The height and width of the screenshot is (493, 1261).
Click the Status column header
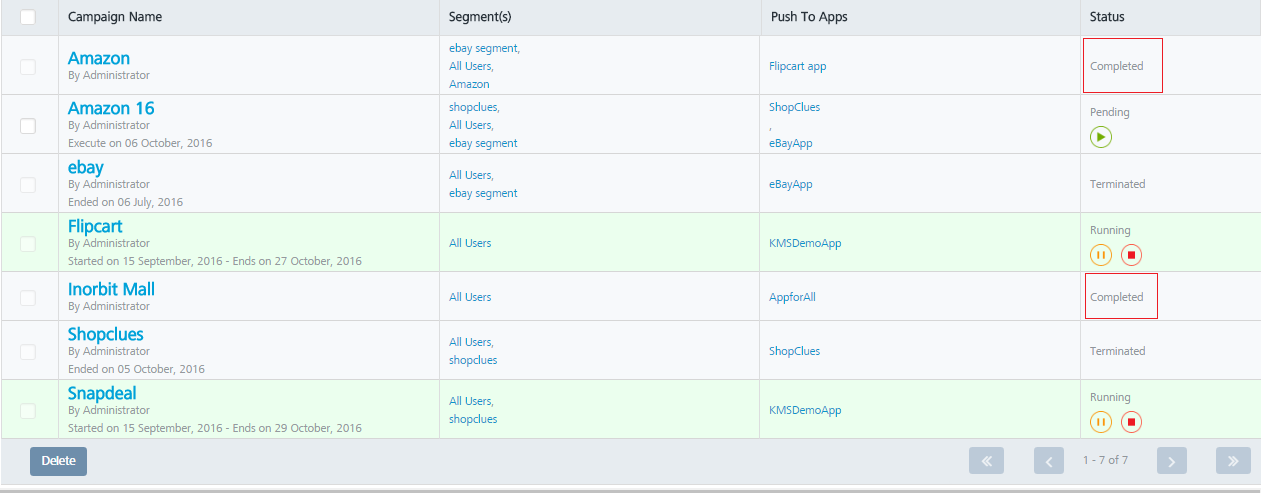point(1107,17)
